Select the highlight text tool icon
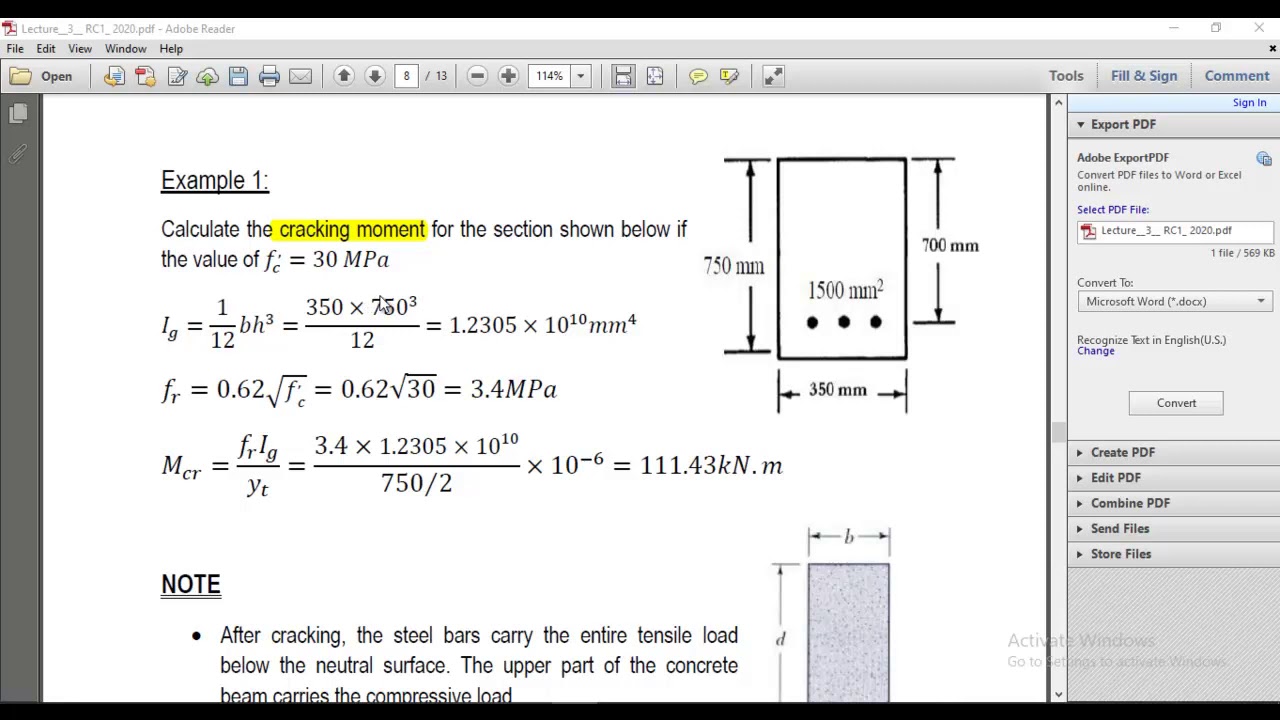The image size is (1280, 720). click(x=729, y=76)
